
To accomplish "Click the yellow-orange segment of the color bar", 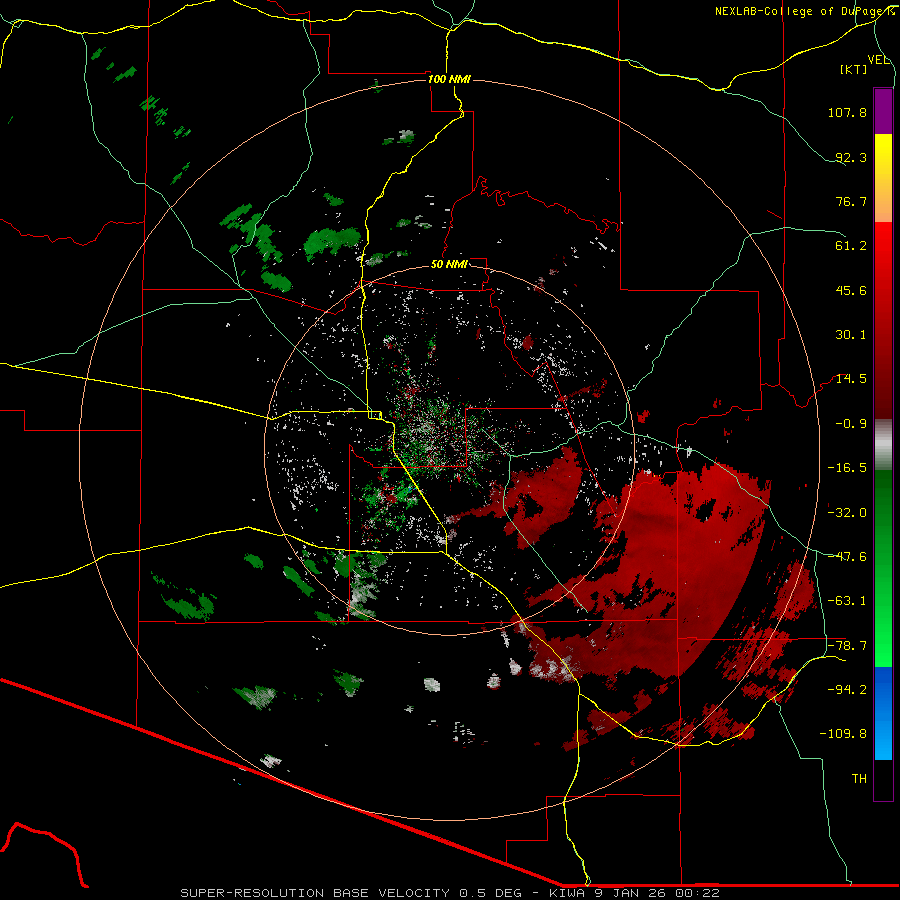I will coord(883,178).
